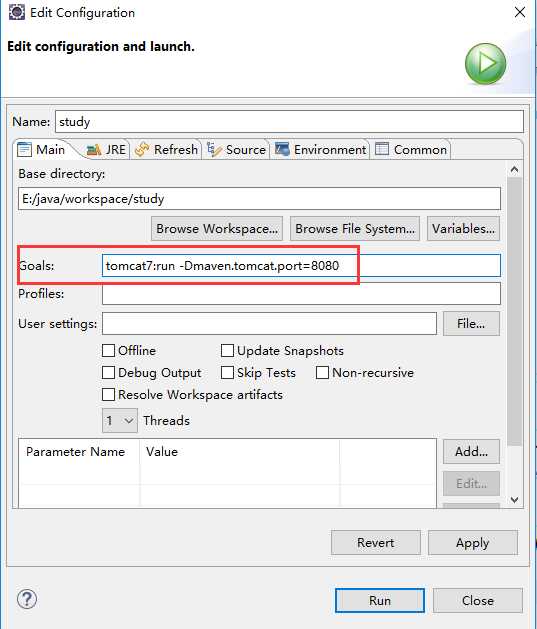
Task: Open the Threads count dropdown
Action: [x=120, y=420]
